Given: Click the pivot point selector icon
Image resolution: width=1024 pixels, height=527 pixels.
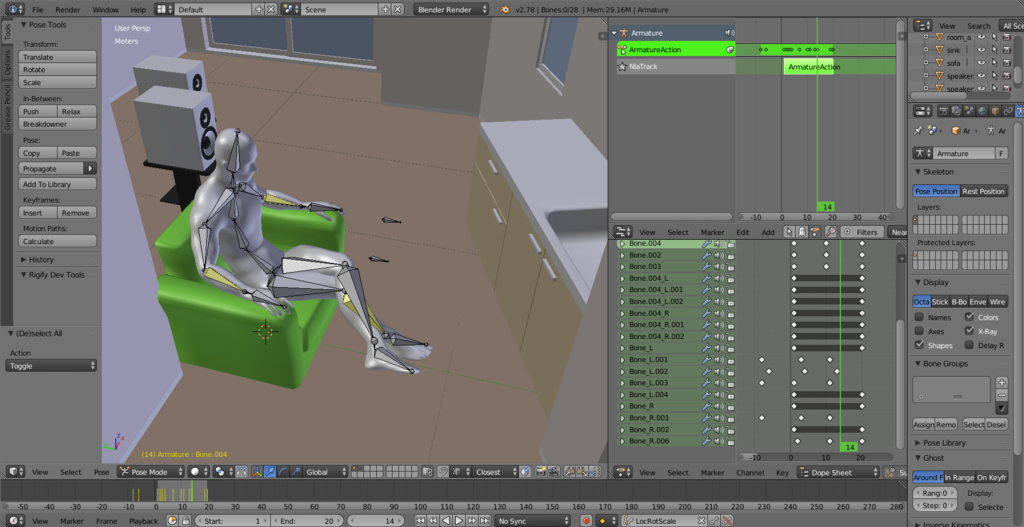Looking at the screenshot, I should point(223,471).
